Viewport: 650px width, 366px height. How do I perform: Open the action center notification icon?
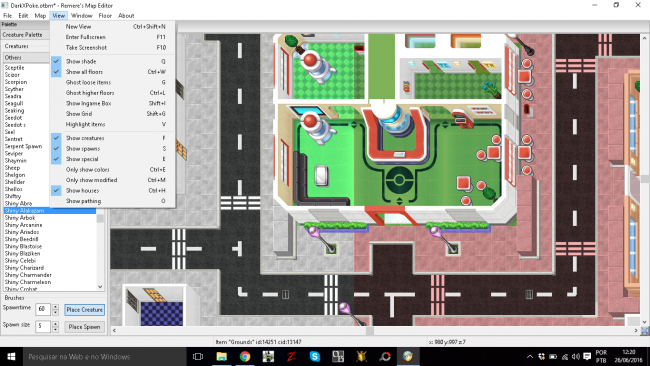pyautogui.click(x=587, y=356)
